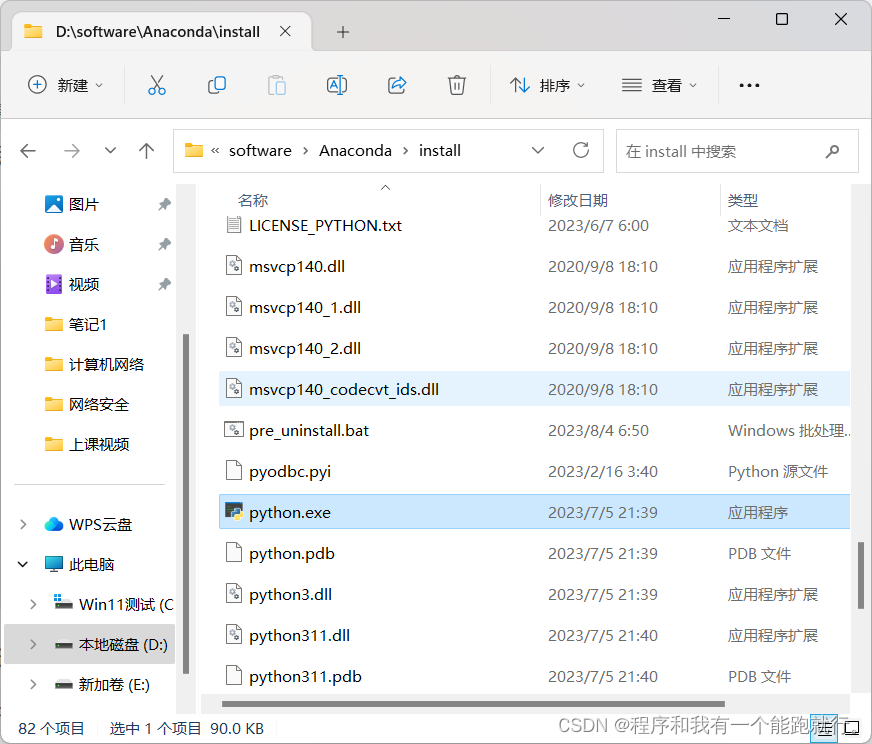Open the 新建 (New) dropdown
The width and height of the screenshot is (872, 744).
coord(66,85)
